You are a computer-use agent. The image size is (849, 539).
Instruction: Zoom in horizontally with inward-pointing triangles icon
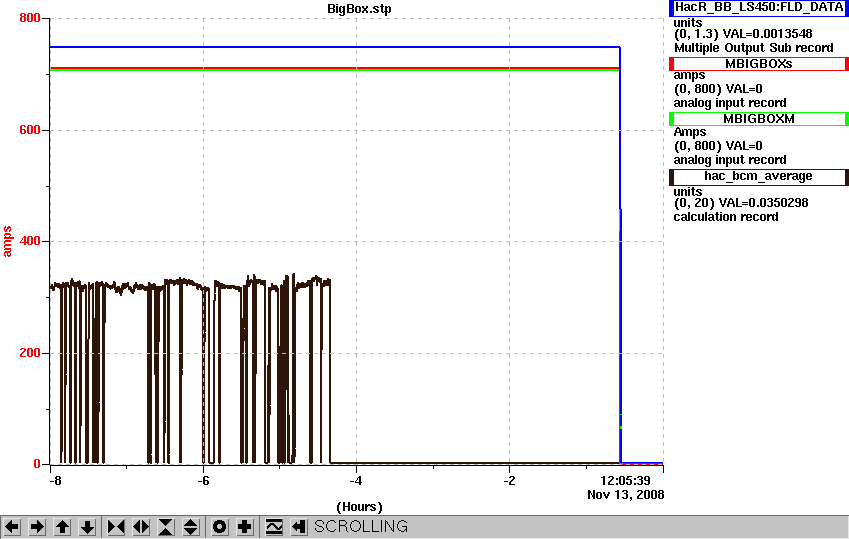[x=116, y=527]
